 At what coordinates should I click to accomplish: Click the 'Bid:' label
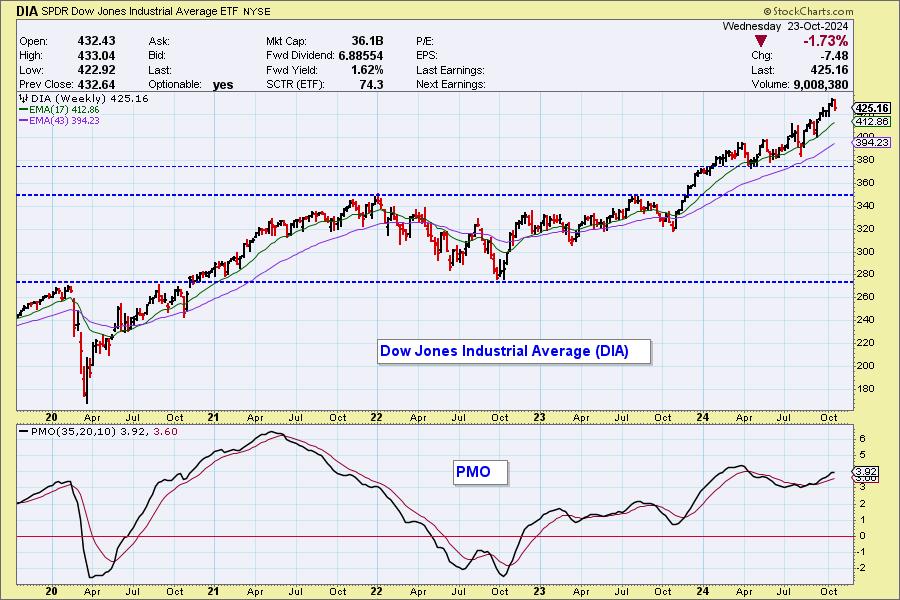coord(157,56)
